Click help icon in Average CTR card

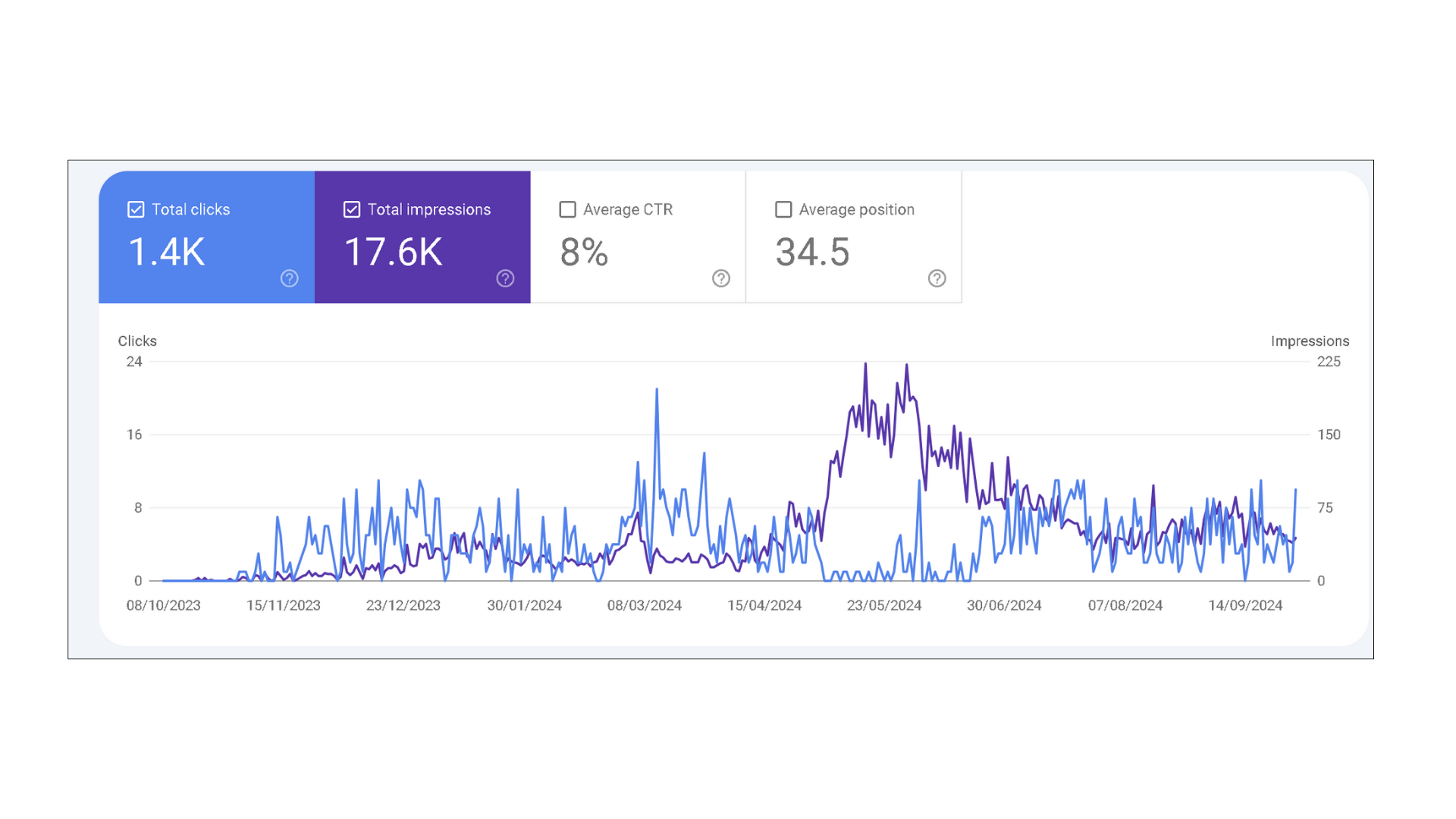coord(721,278)
